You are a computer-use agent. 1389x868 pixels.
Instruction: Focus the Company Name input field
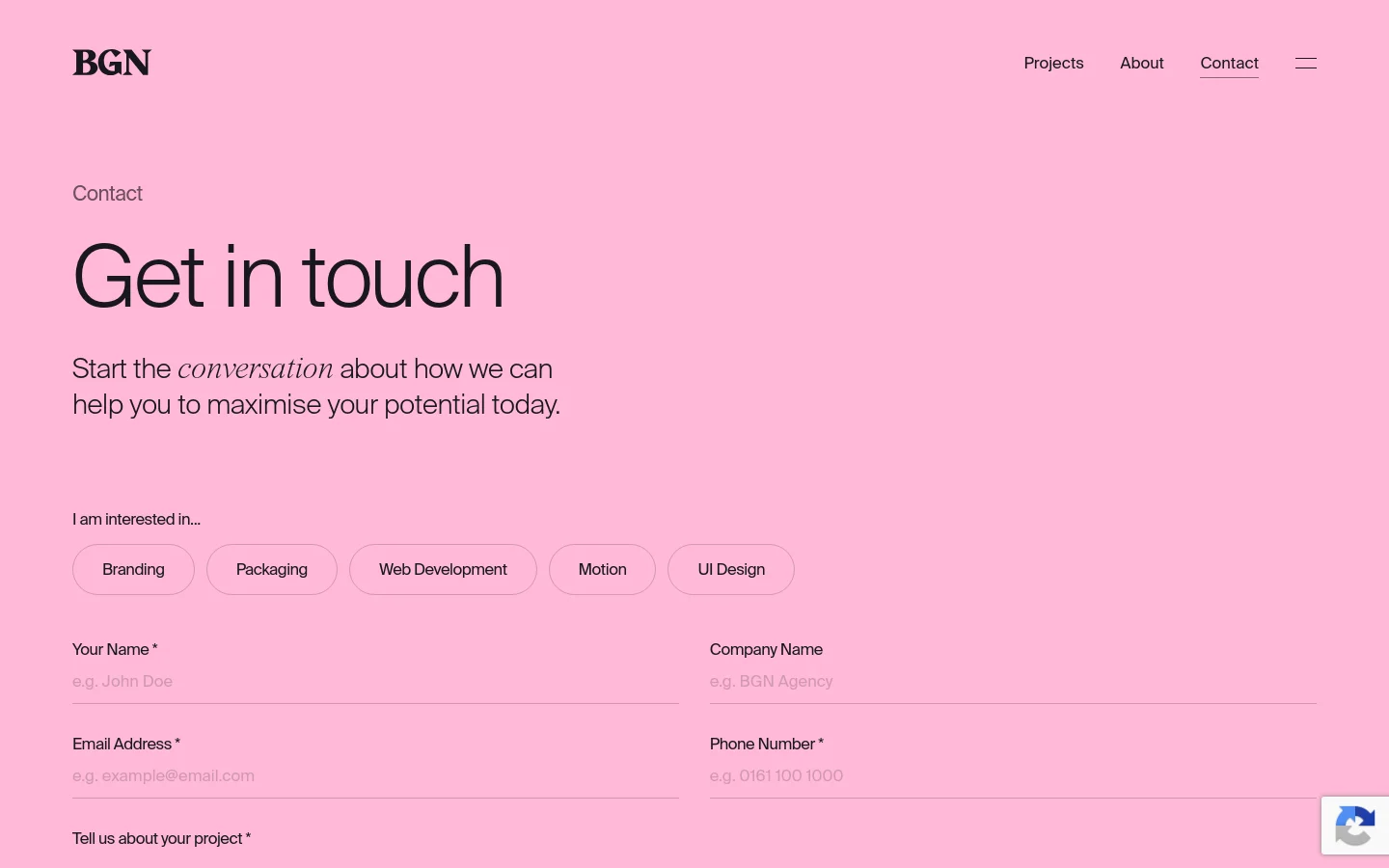point(1013,681)
